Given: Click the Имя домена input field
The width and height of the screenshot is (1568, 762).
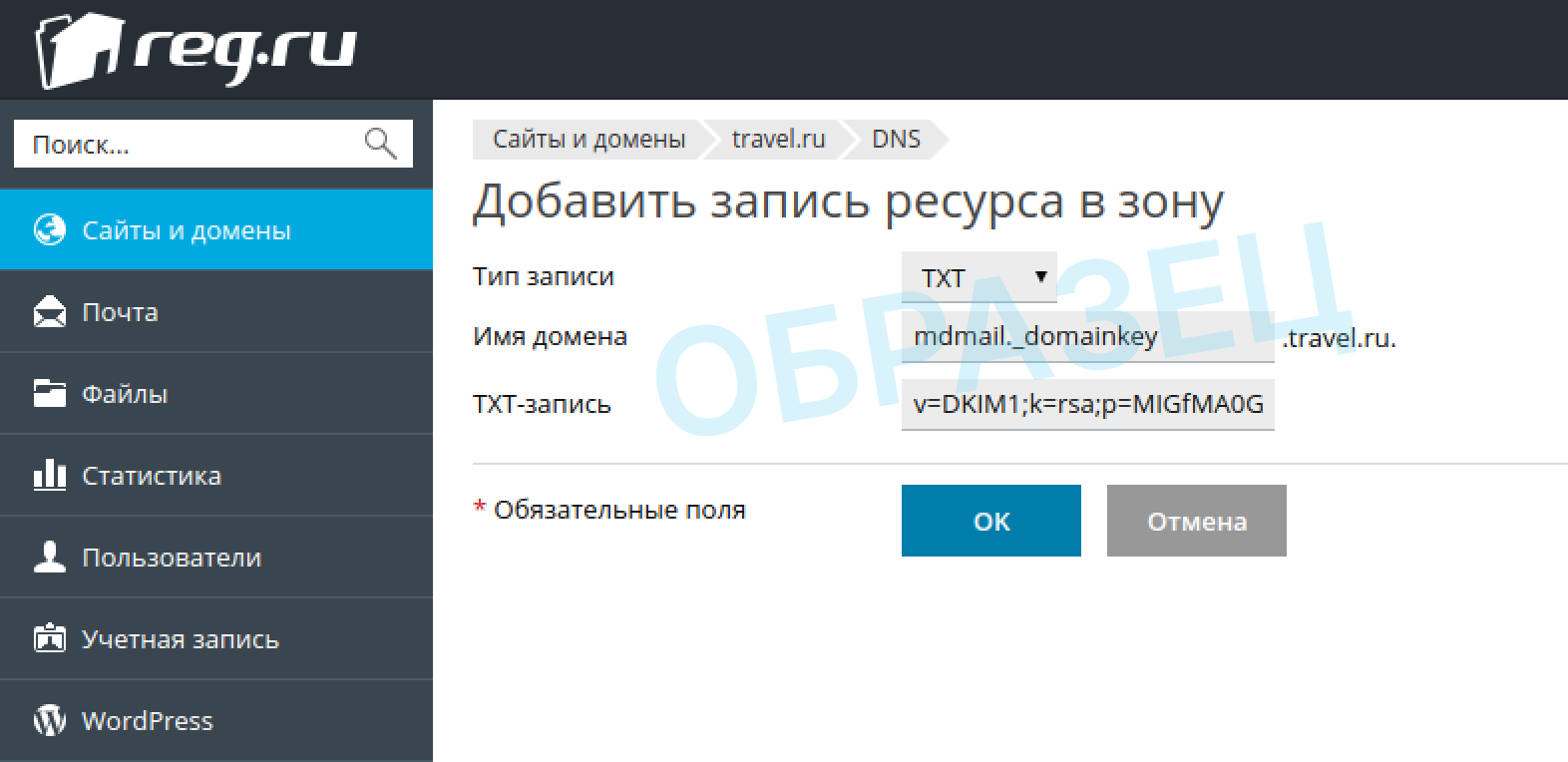Looking at the screenshot, I should tap(1088, 336).
